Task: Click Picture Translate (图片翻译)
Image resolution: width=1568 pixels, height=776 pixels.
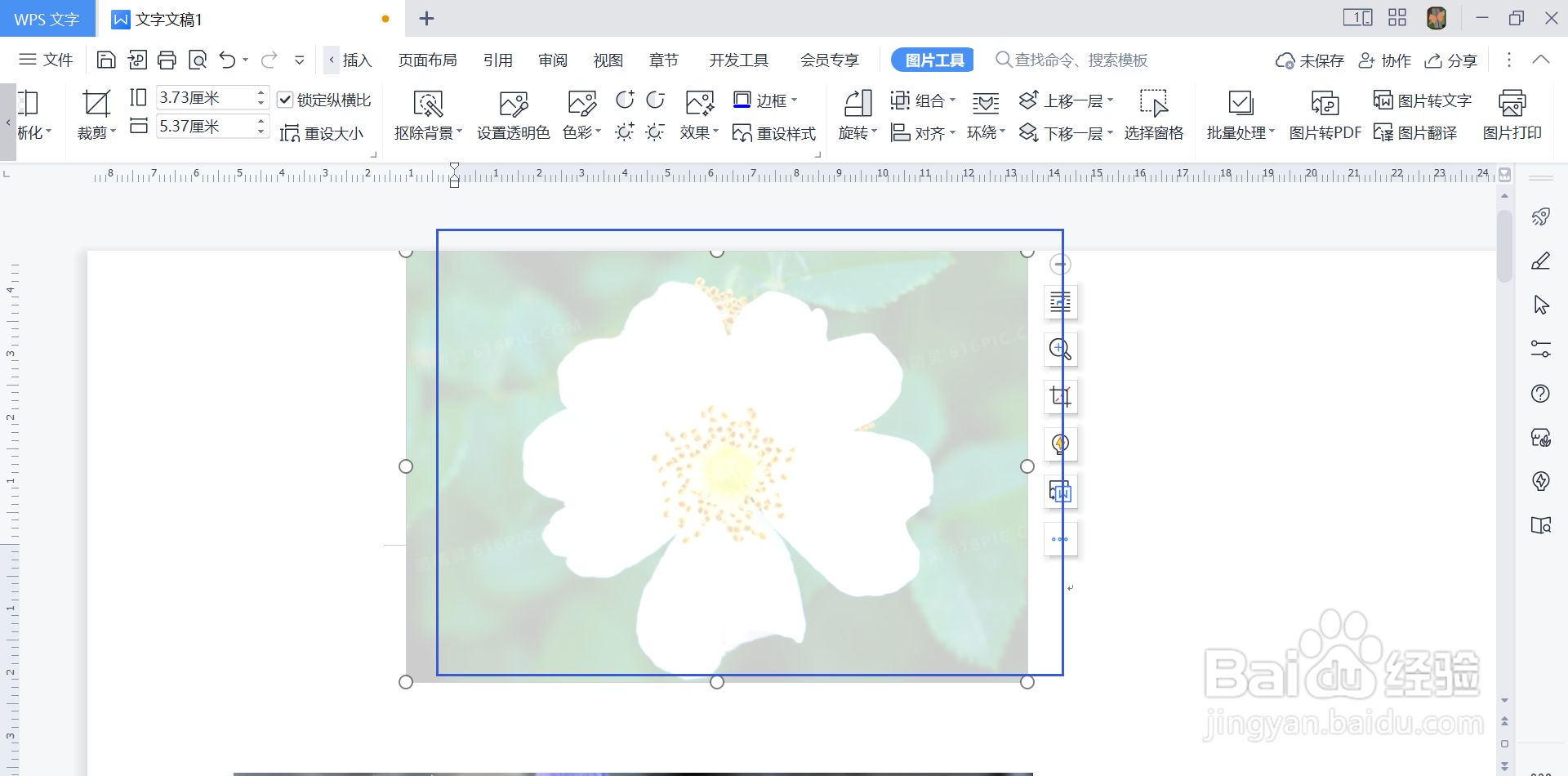Action: pyautogui.click(x=1415, y=132)
